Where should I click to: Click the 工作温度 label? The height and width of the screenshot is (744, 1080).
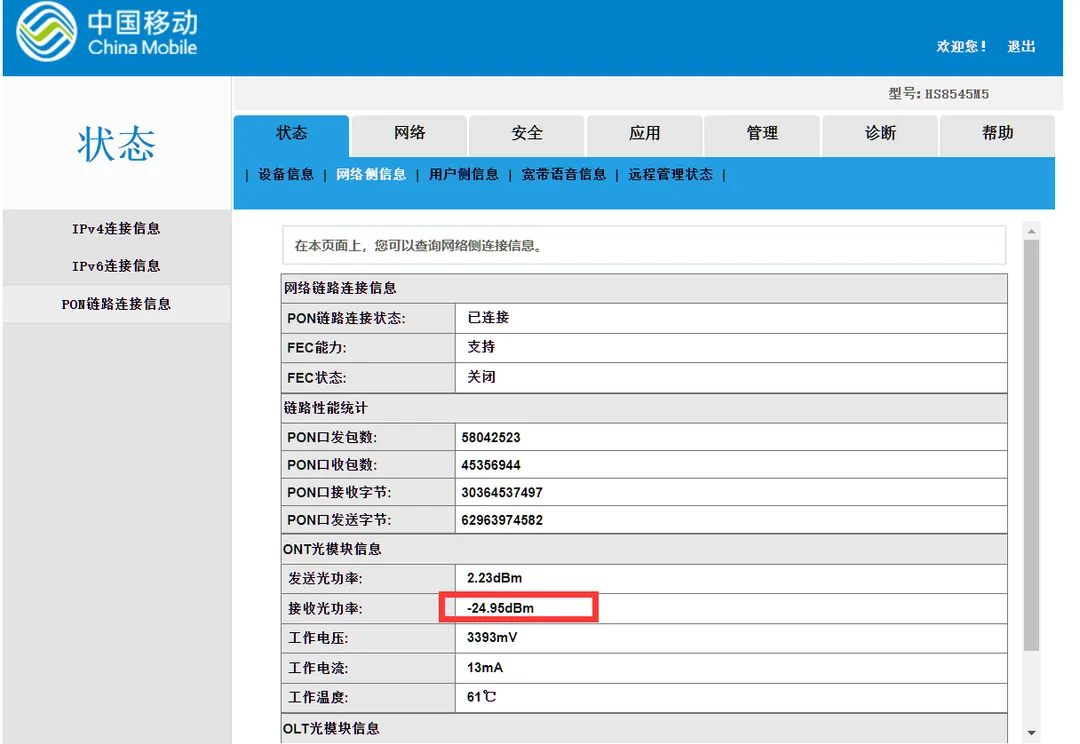318,698
